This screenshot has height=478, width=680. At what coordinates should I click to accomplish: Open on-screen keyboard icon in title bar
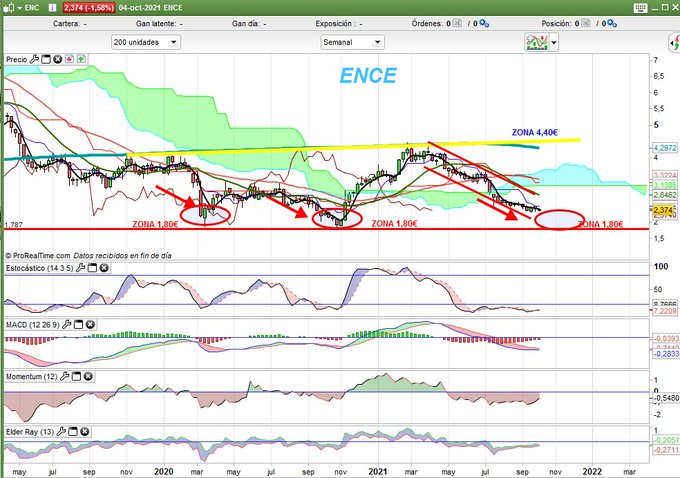(640, 8)
